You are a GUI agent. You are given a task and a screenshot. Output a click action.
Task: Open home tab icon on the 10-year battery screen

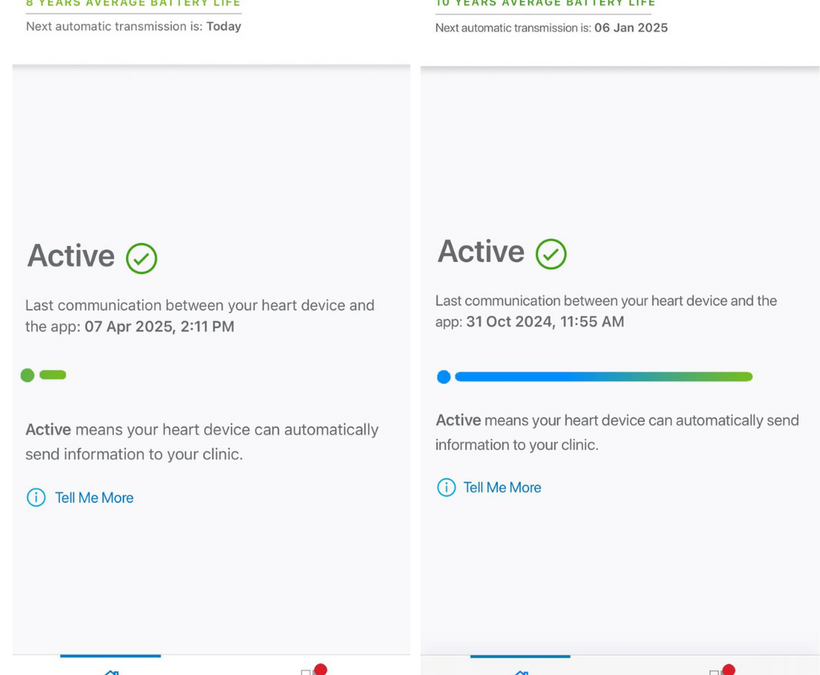[521, 671]
